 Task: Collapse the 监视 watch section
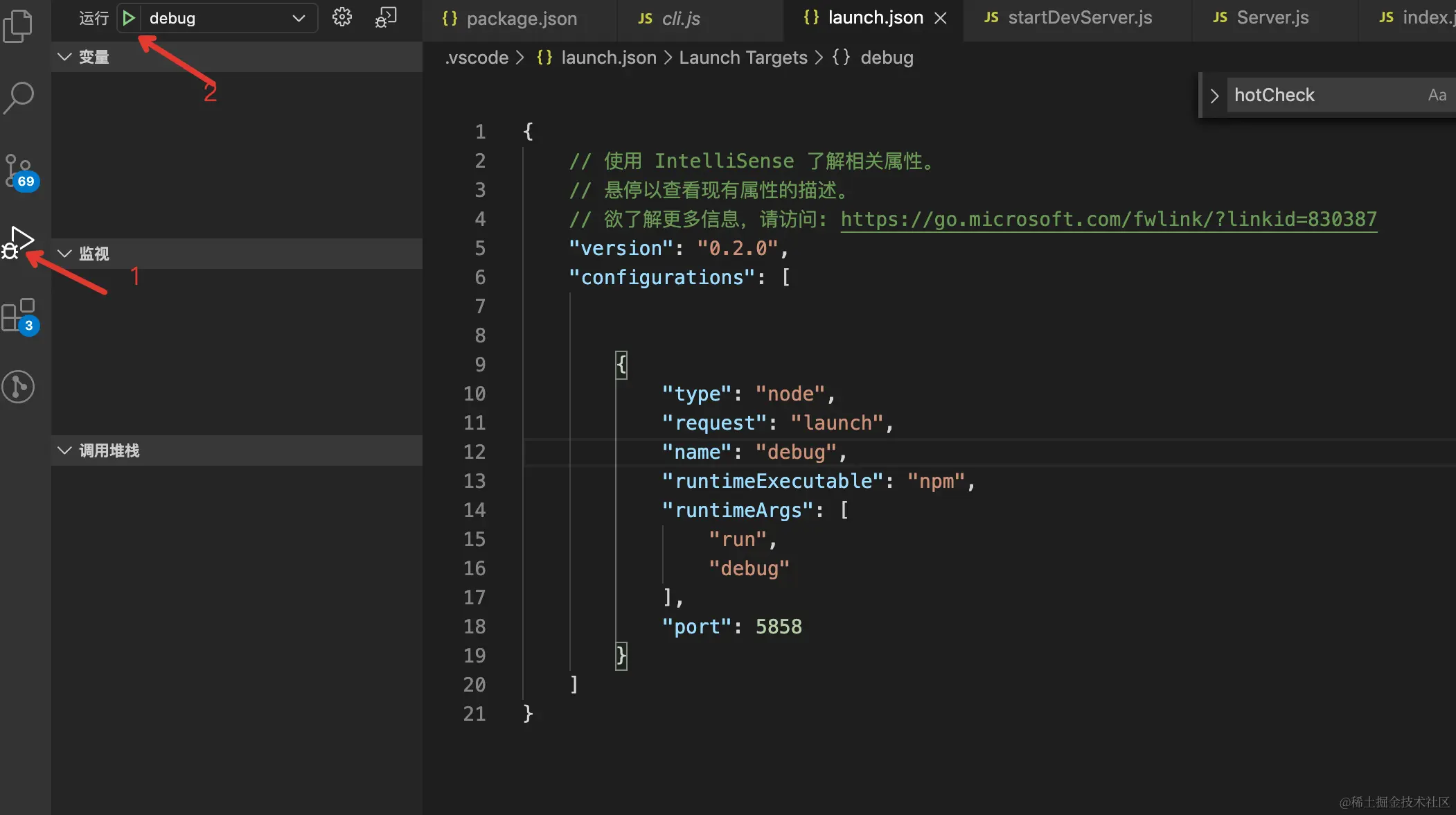click(x=64, y=254)
